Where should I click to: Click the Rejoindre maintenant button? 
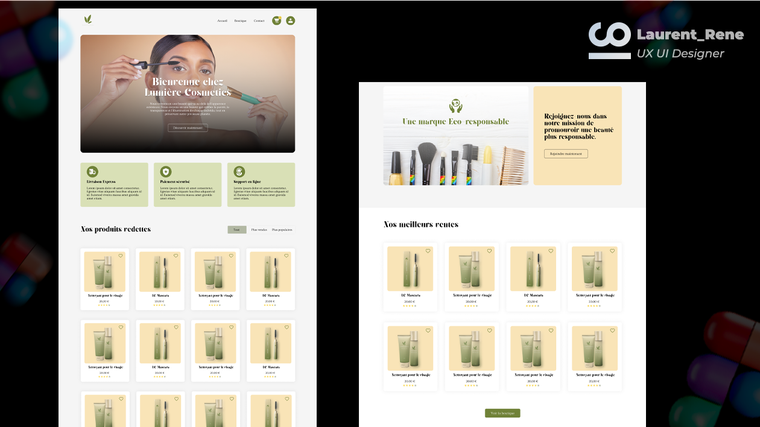(566, 154)
